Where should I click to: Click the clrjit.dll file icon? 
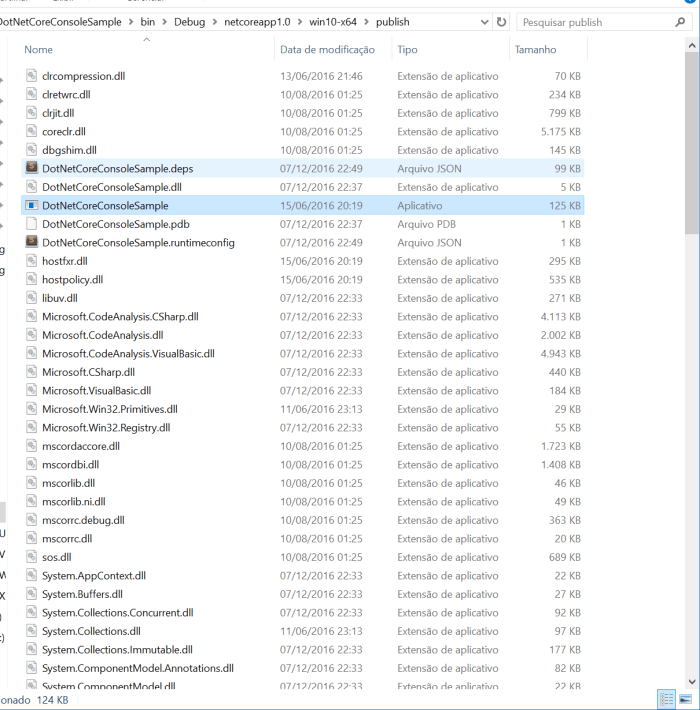coord(31,113)
